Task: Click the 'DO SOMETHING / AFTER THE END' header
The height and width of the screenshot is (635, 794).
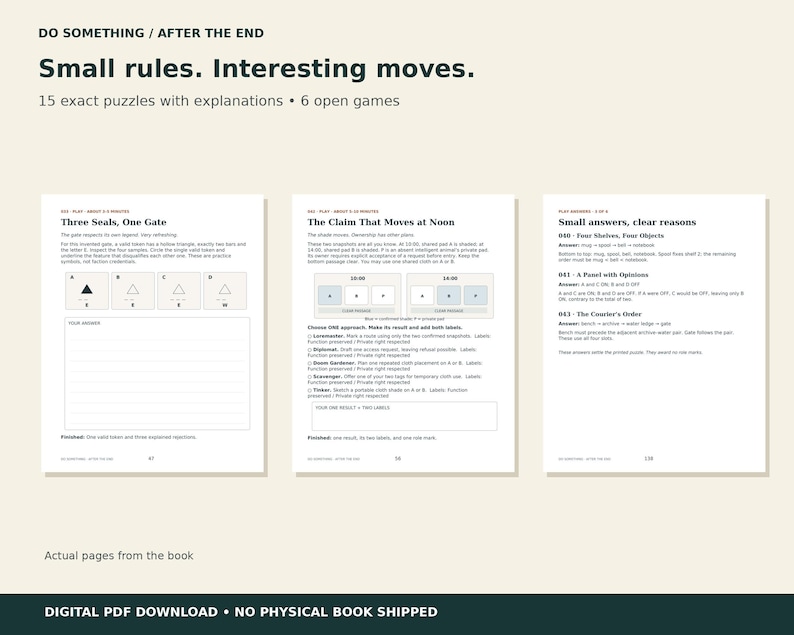Action: pyautogui.click(x=151, y=33)
